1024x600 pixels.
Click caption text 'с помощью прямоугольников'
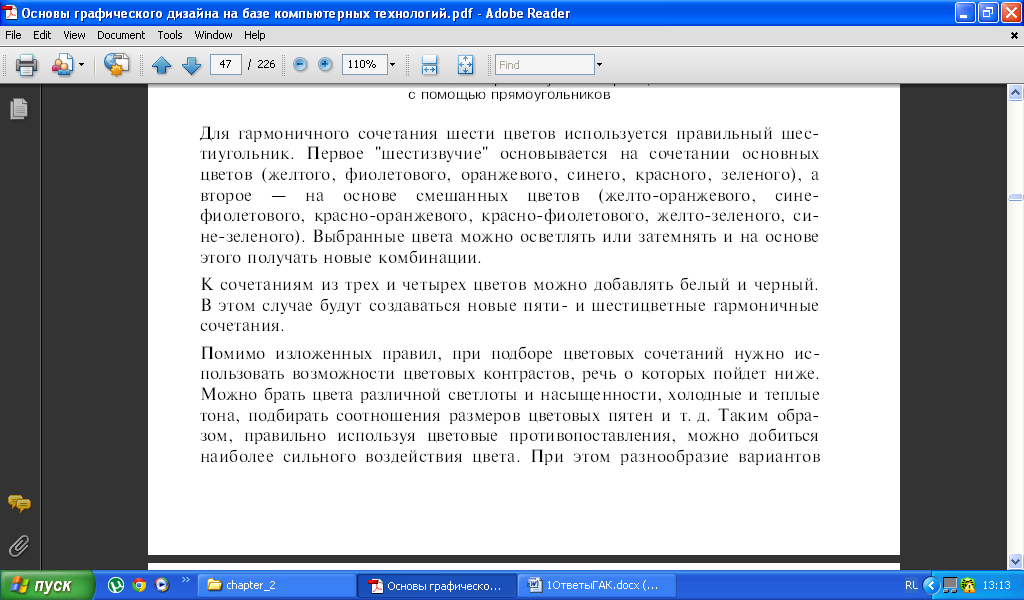click(509, 95)
